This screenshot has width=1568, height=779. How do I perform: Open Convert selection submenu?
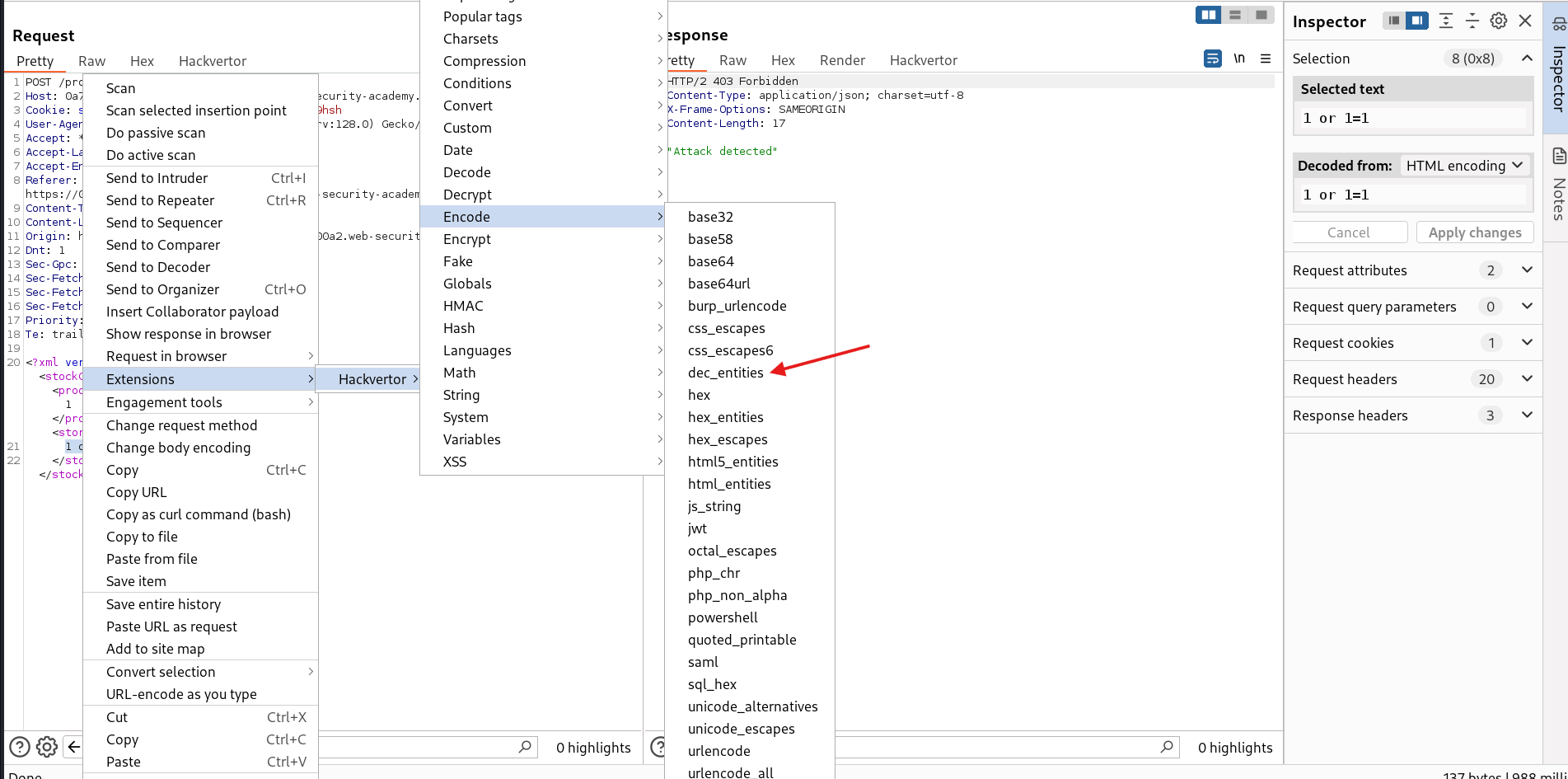click(x=200, y=672)
